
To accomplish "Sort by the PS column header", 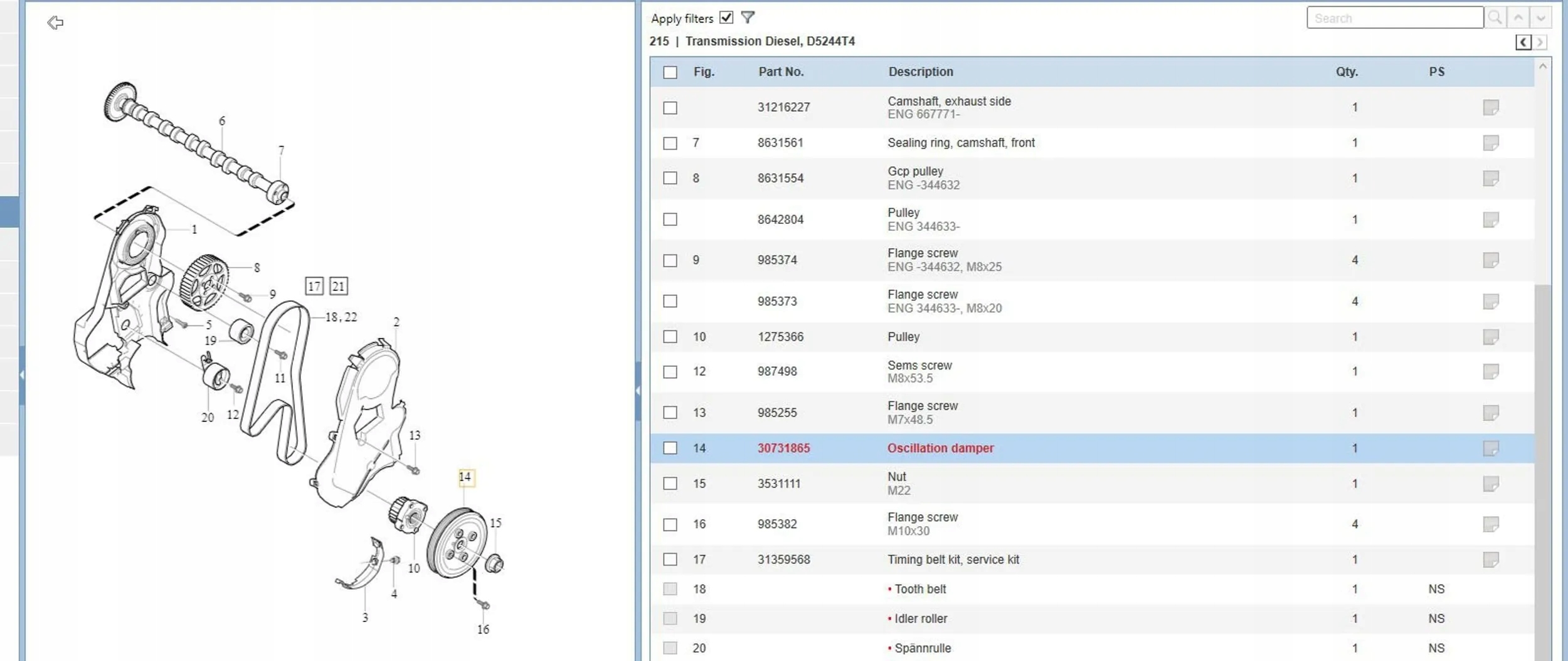I will tap(1437, 72).
